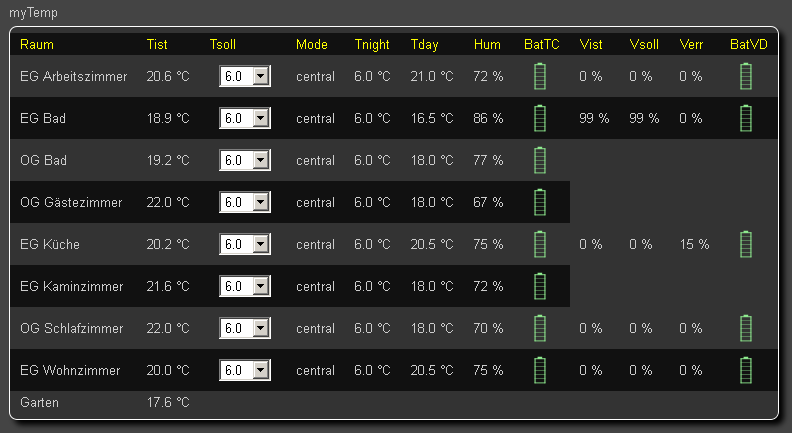Image resolution: width=792 pixels, height=433 pixels.
Task: Click BatVD battery icon for EG Wohnzimmer
Action: click(x=746, y=370)
